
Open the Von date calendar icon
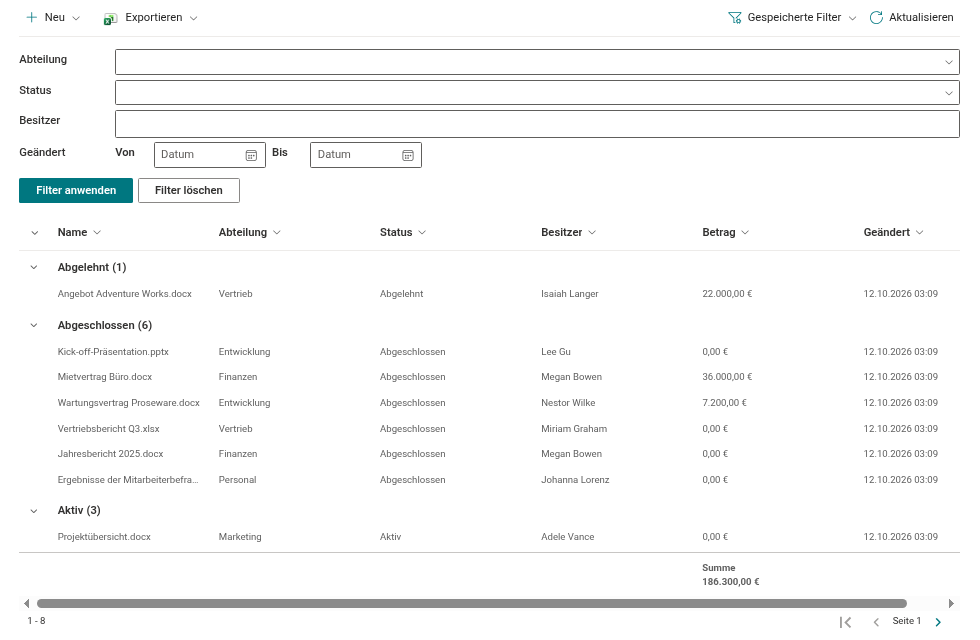(x=251, y=155)
